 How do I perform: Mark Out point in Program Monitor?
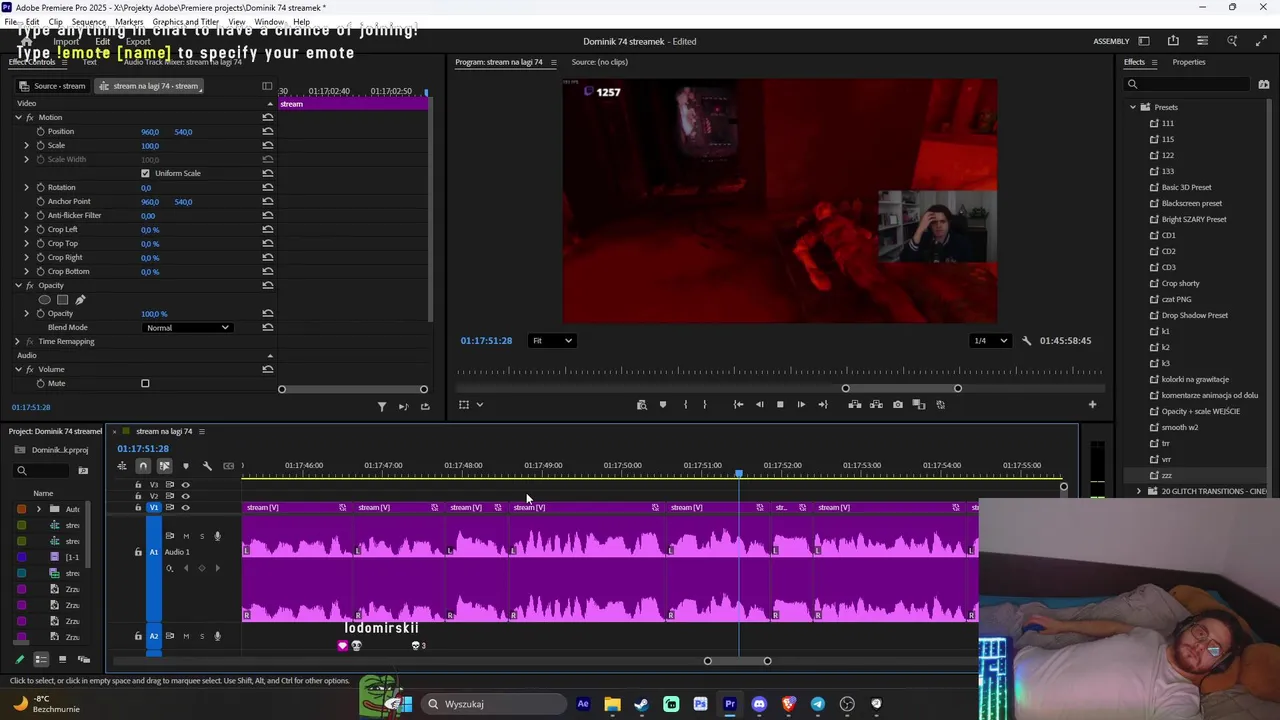(705, 405)
